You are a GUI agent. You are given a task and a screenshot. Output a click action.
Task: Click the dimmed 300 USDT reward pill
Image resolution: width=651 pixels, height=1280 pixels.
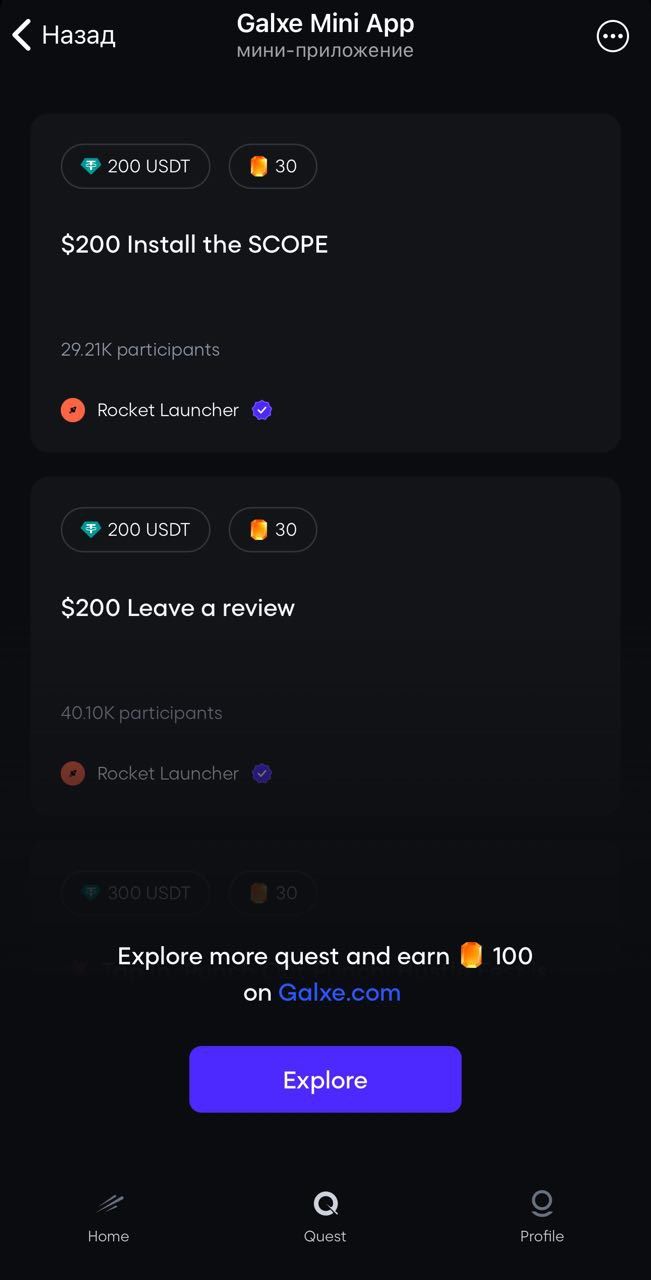coord(135,893)
